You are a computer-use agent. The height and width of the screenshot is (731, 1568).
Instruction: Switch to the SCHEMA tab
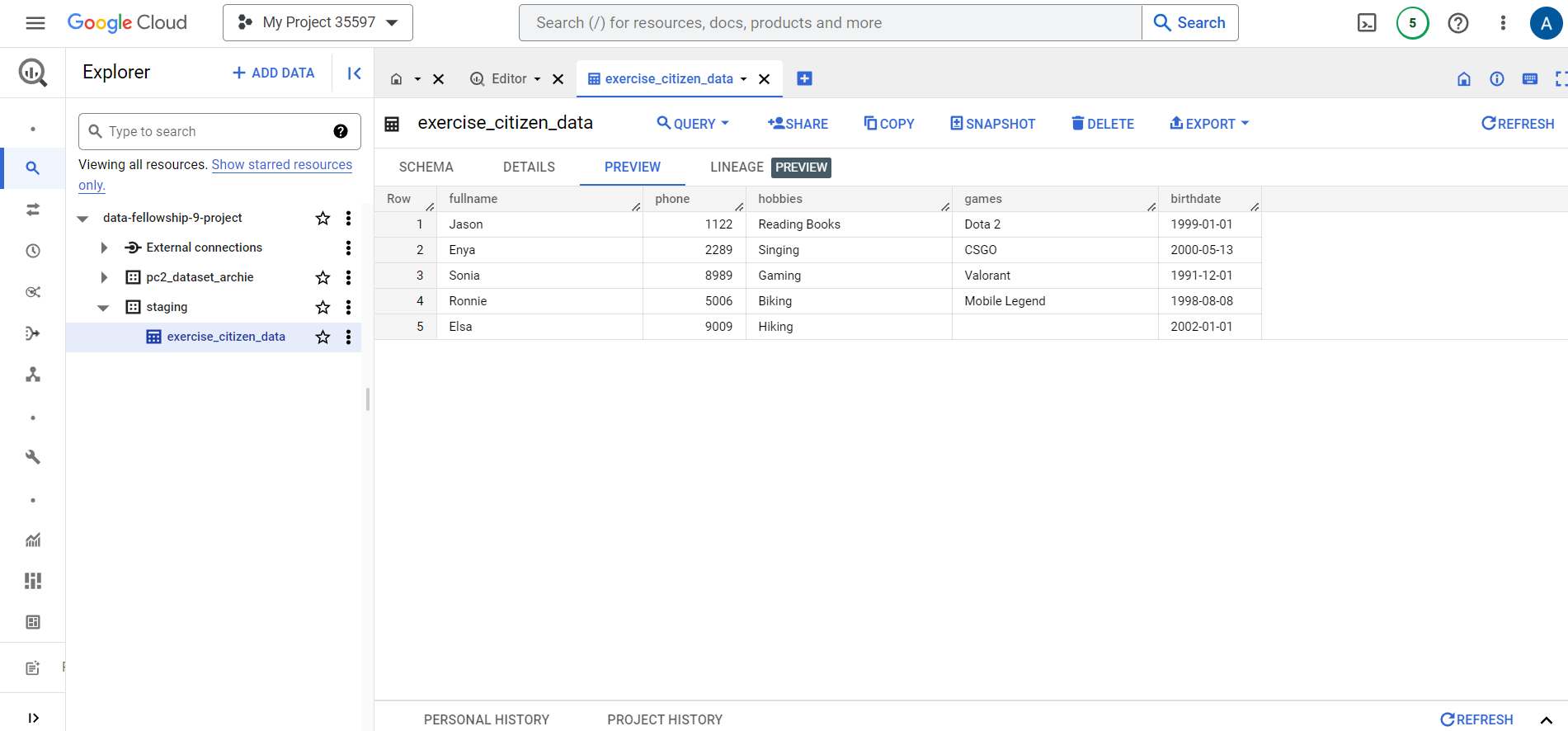point(426,167)
